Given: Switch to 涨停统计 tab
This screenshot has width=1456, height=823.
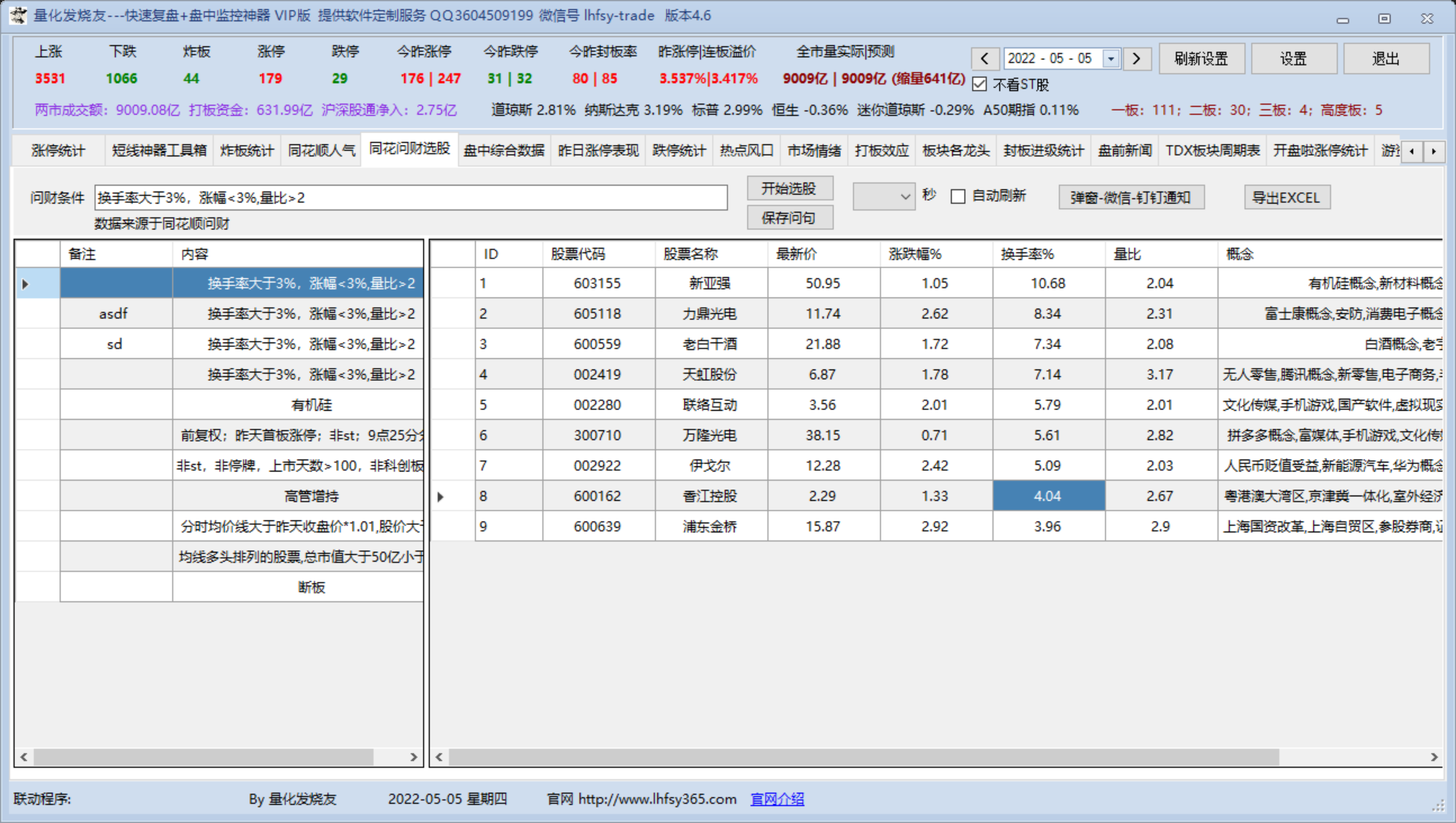Looking at the screenshot, I should click(59, 151).
